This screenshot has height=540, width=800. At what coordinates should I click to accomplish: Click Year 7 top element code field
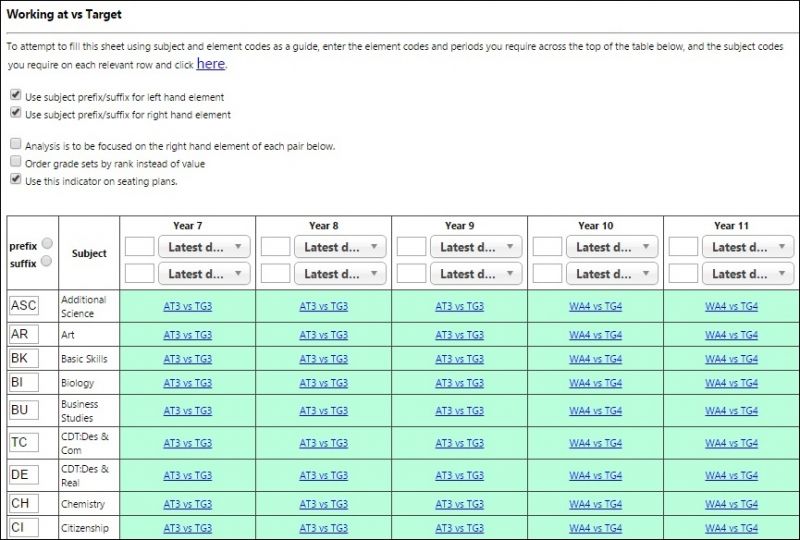pos(140,247)
